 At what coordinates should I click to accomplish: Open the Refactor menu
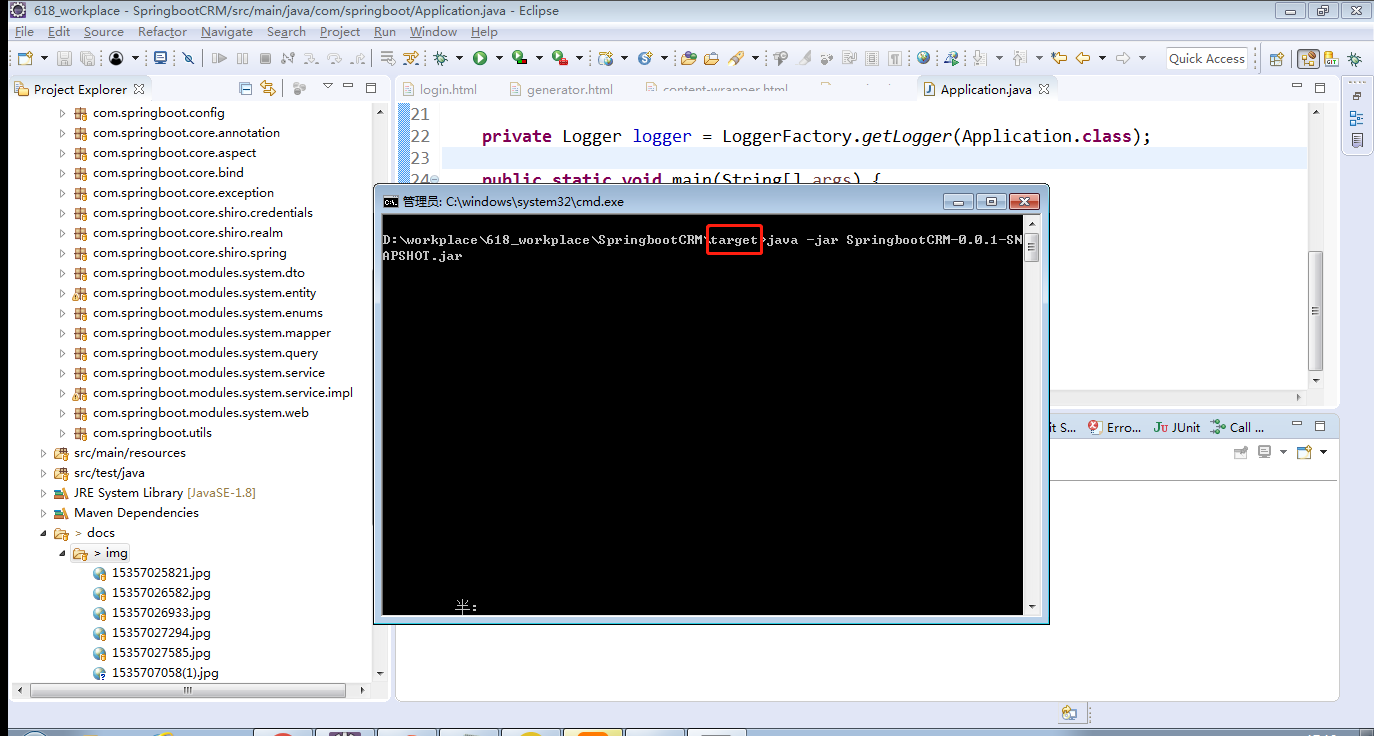[162, 32]
